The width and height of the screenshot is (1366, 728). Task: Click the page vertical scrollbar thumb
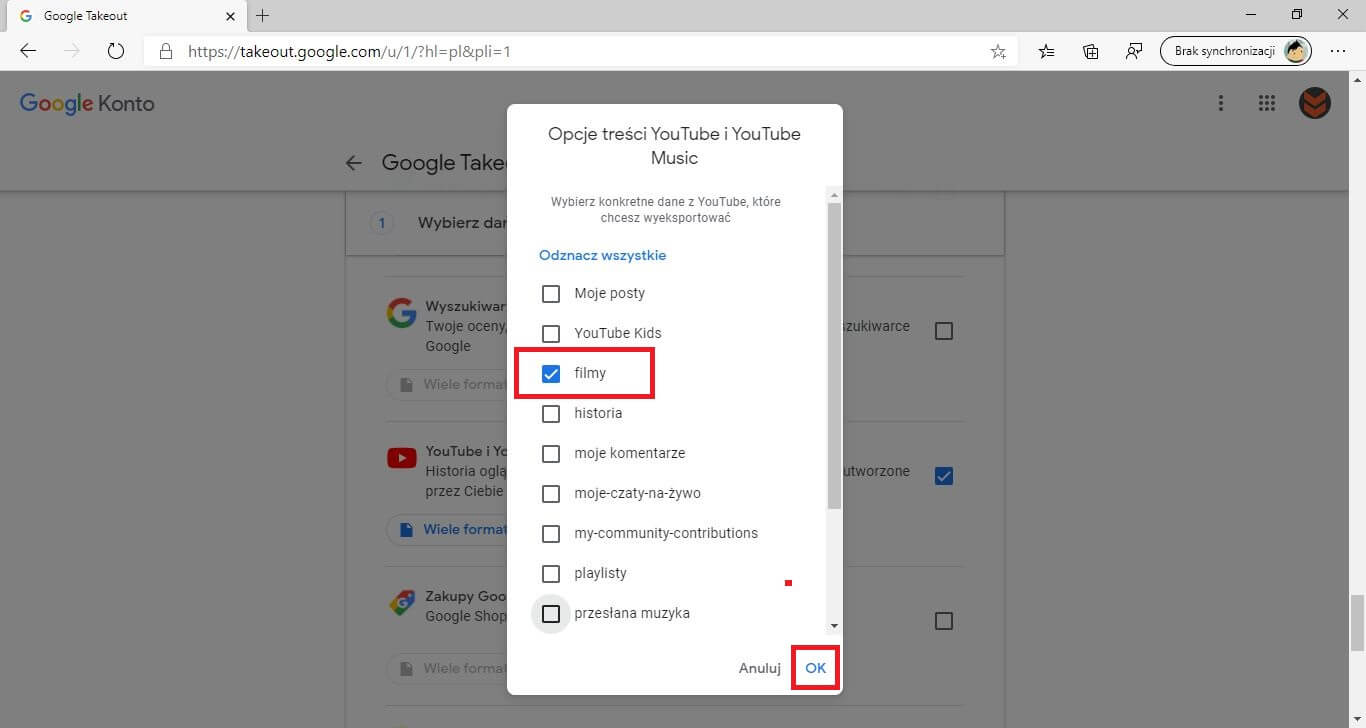point(1357,622)
